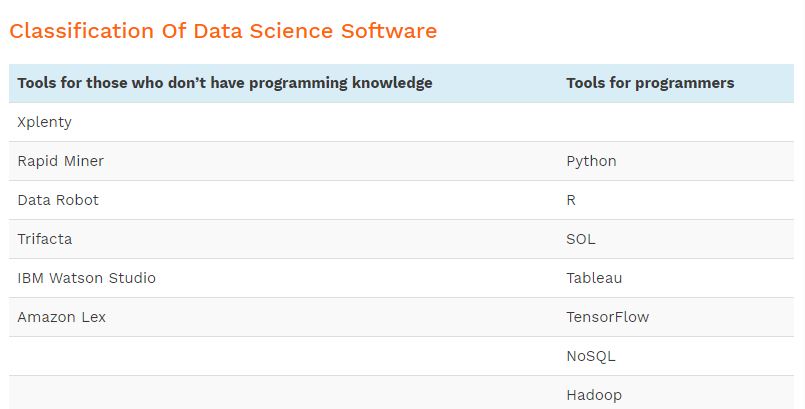
Task: Click the TensorFlow entry
Action: point(607,317)
